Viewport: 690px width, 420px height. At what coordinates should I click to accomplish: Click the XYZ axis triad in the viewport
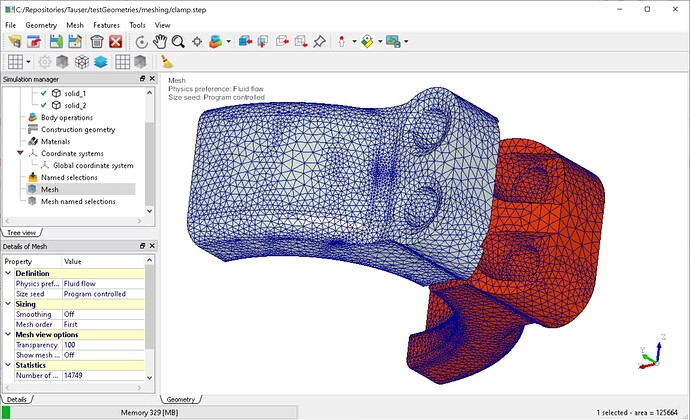pyautogui.click(x=652, y=352)
